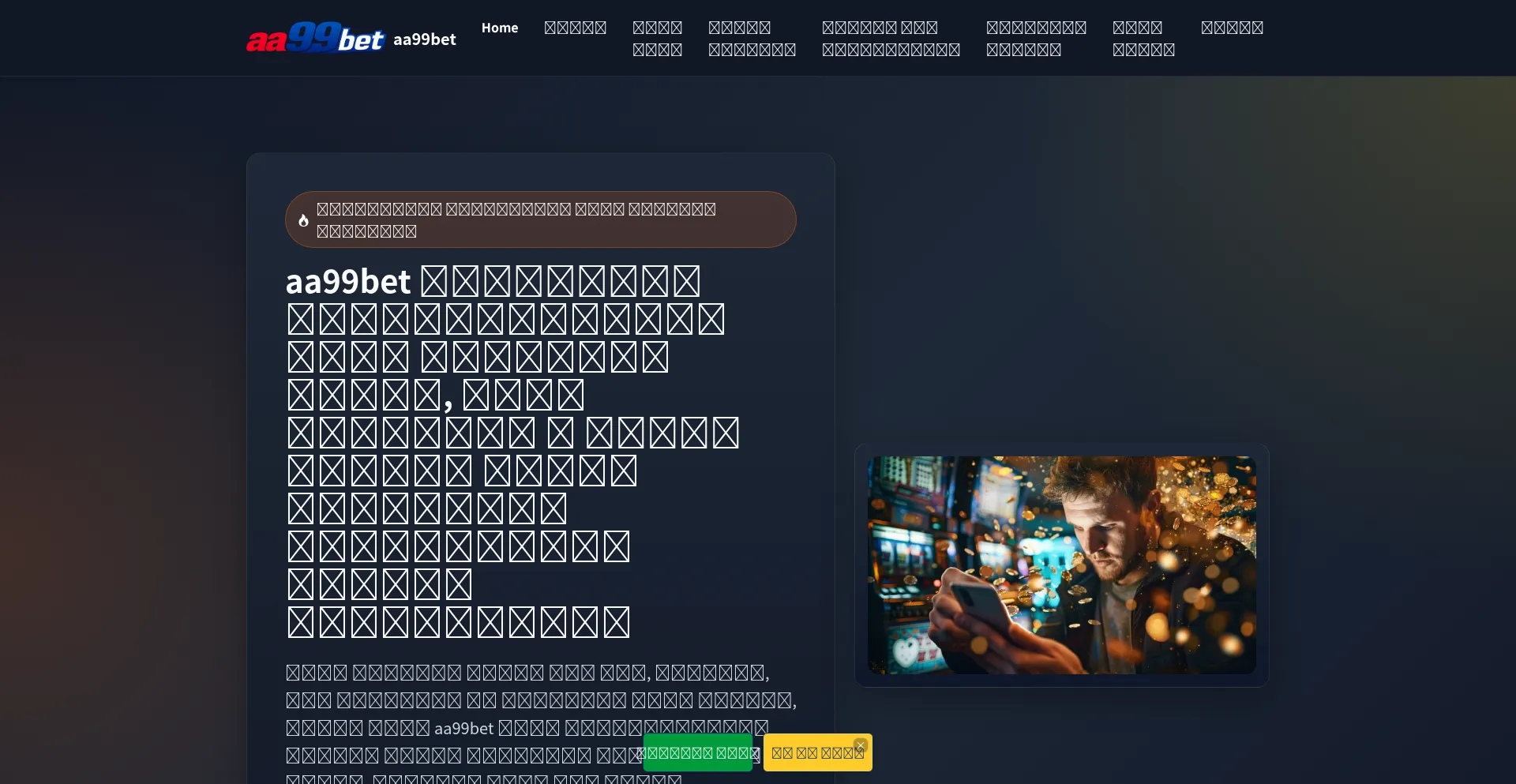The image size is (1516, 784).
Task: Open the man-with-phone casino image
Action: 1062,565
